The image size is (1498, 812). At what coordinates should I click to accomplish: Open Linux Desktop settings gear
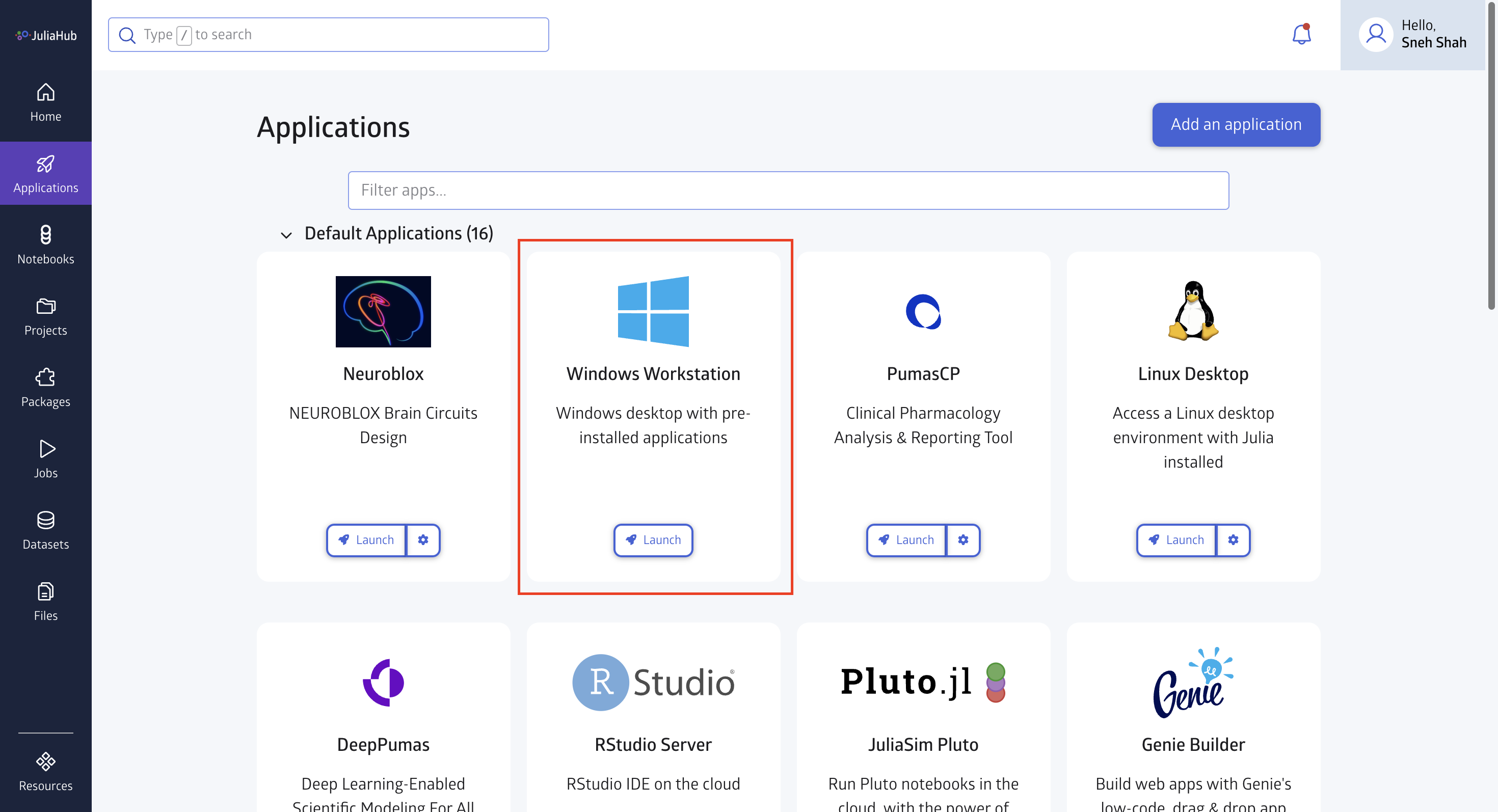(1233, 540)
